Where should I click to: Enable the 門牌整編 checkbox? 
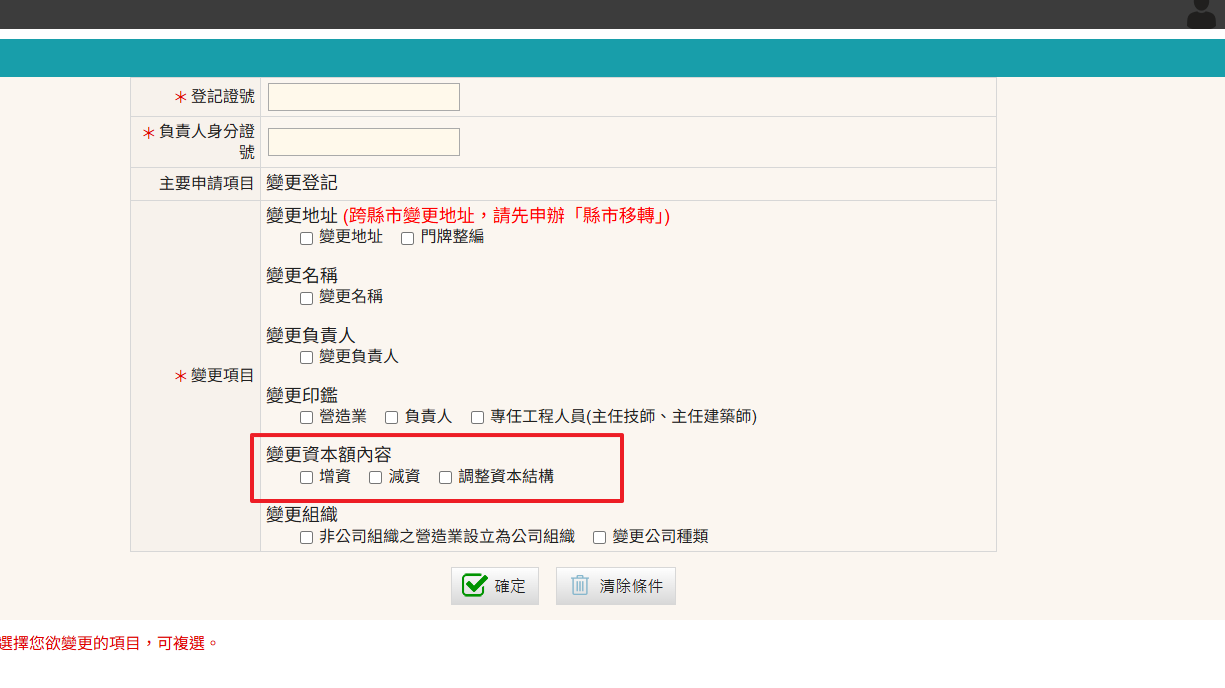(407, 238)
